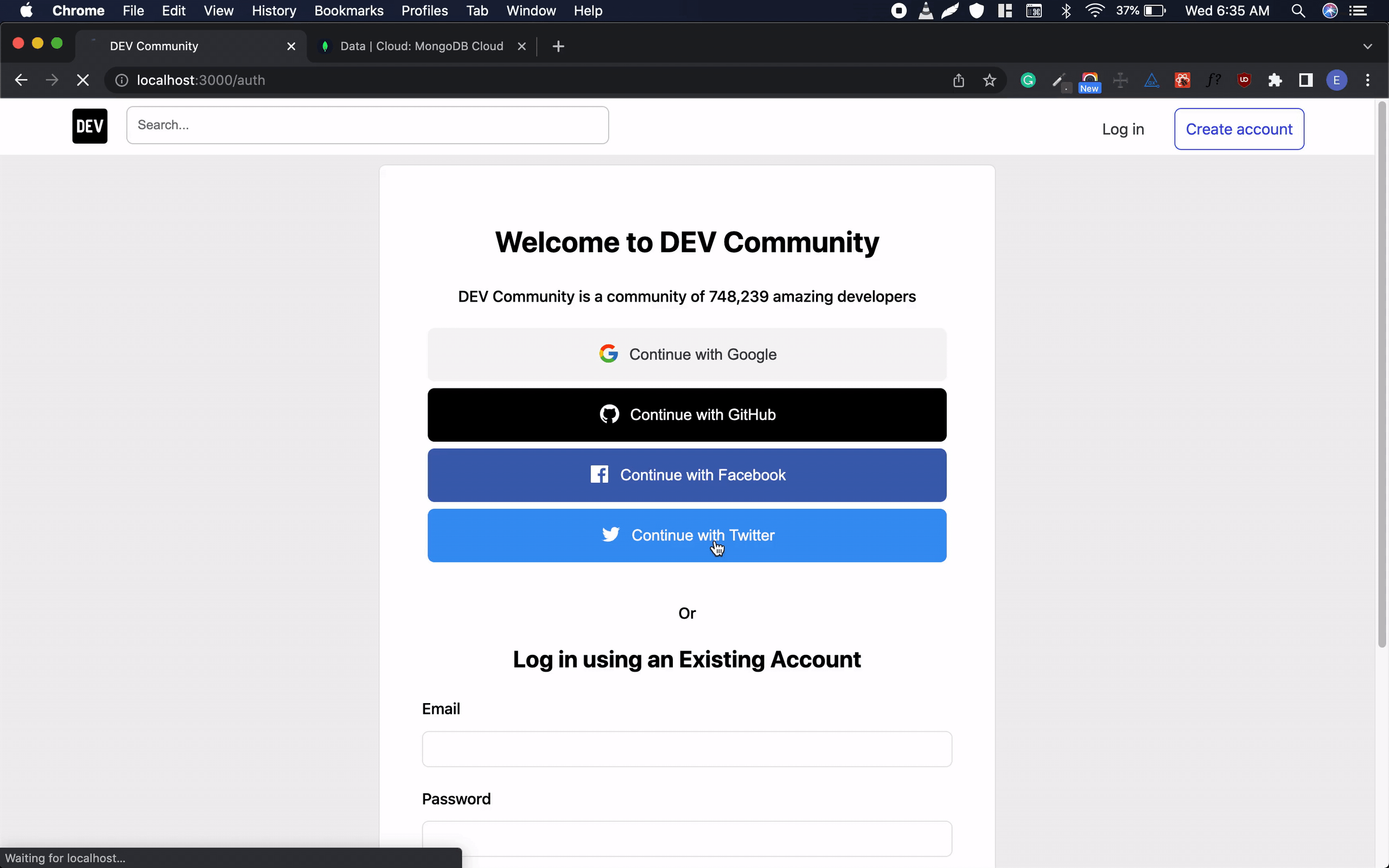Open the Extensions puzzle piece menu
This screenshot has width=1389, height=868.
(x=1275, y=80)
